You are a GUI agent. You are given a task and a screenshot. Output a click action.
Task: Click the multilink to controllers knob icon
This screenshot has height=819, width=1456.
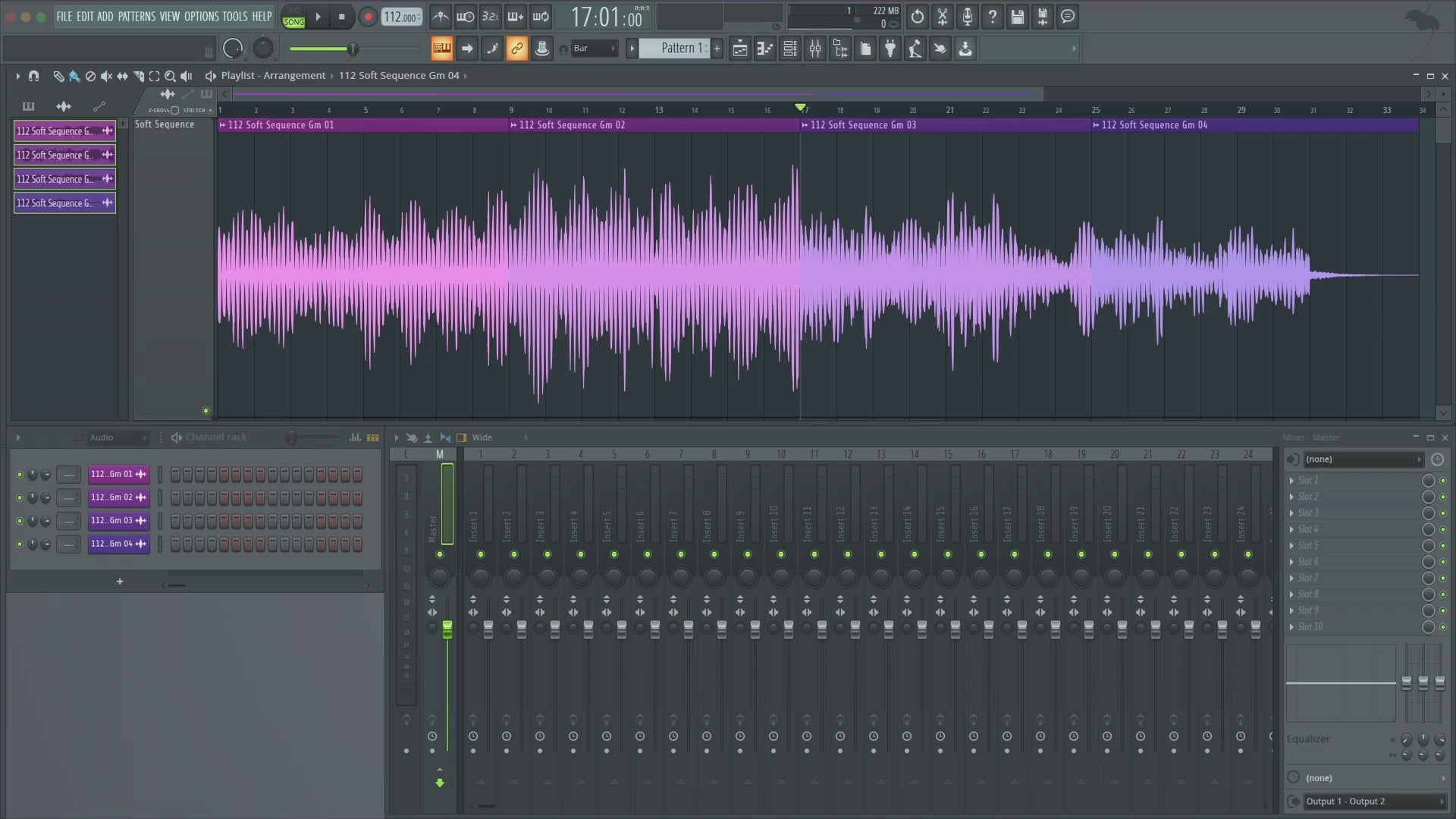[x=542, y=49]
